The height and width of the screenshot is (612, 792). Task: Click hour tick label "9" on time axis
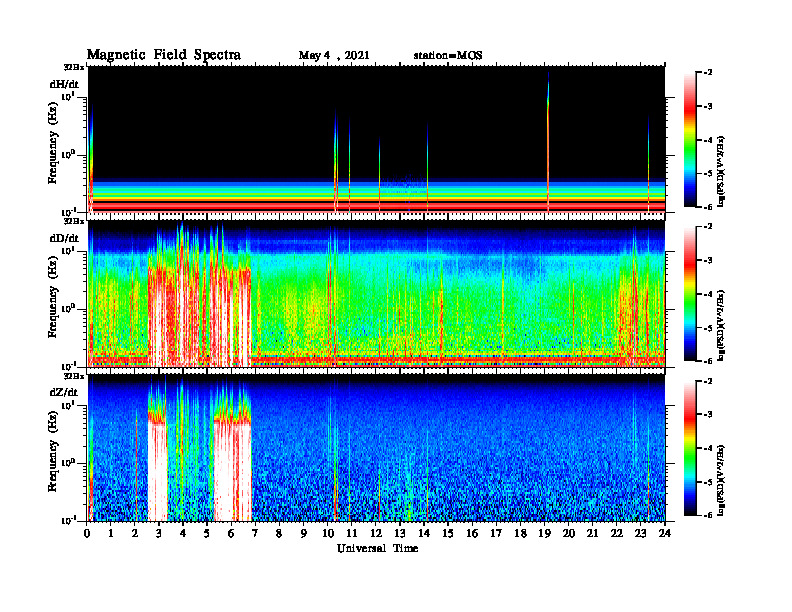pos(304,533)
